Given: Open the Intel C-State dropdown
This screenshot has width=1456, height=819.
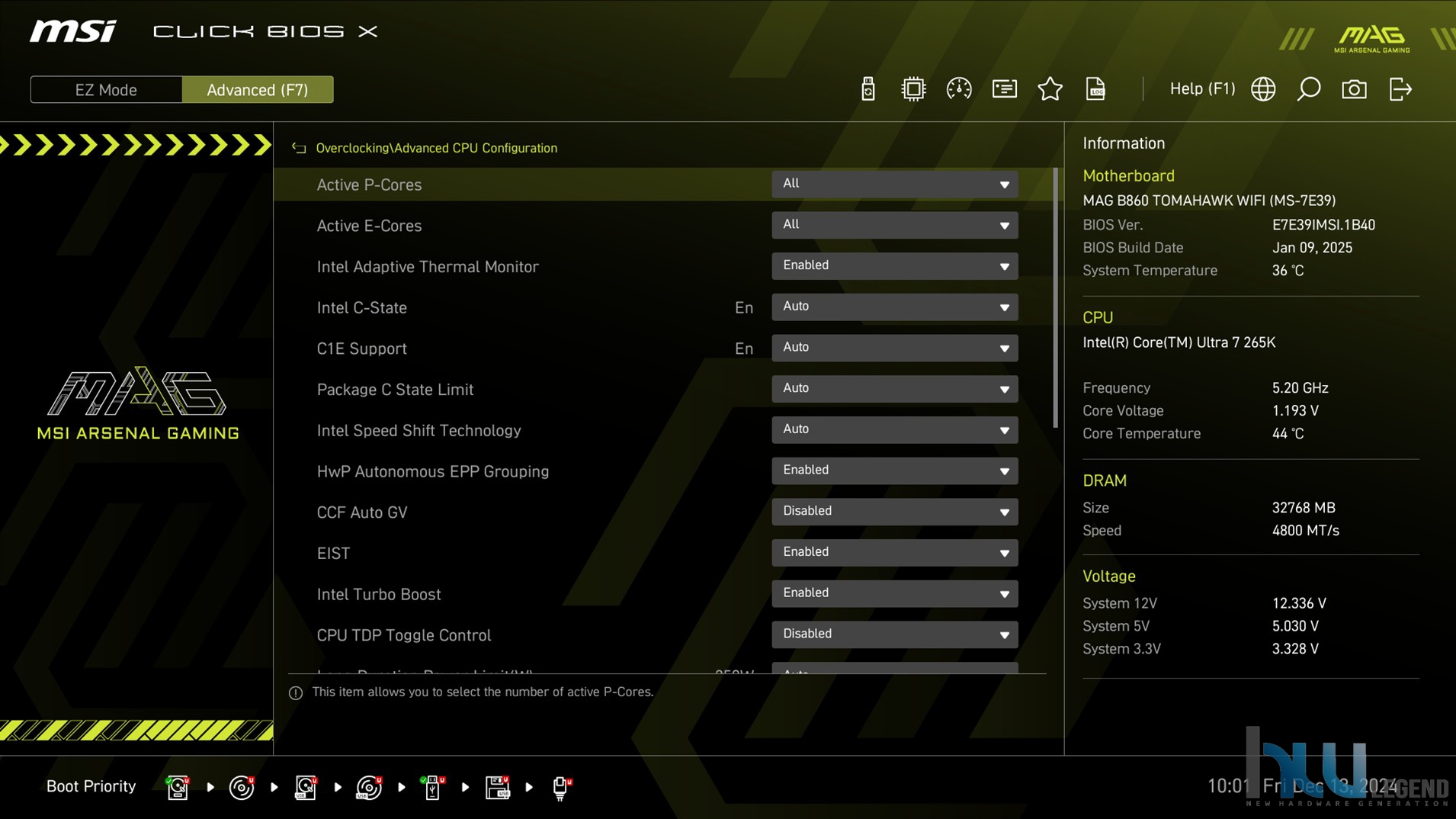Looking at the screenshot, I should pyautogui.click(x=894, y=307).
